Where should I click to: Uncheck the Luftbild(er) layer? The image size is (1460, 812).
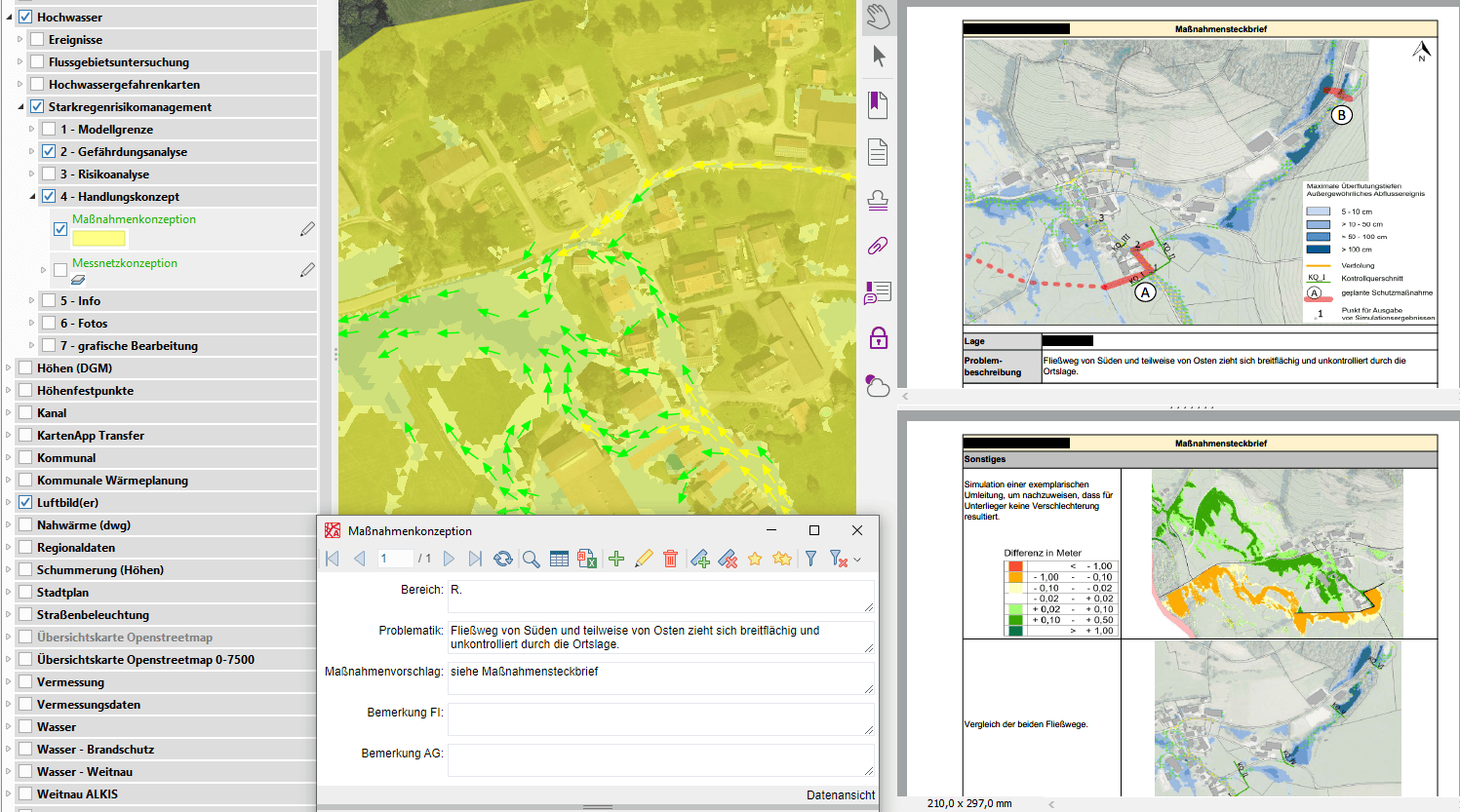point(25,503)
